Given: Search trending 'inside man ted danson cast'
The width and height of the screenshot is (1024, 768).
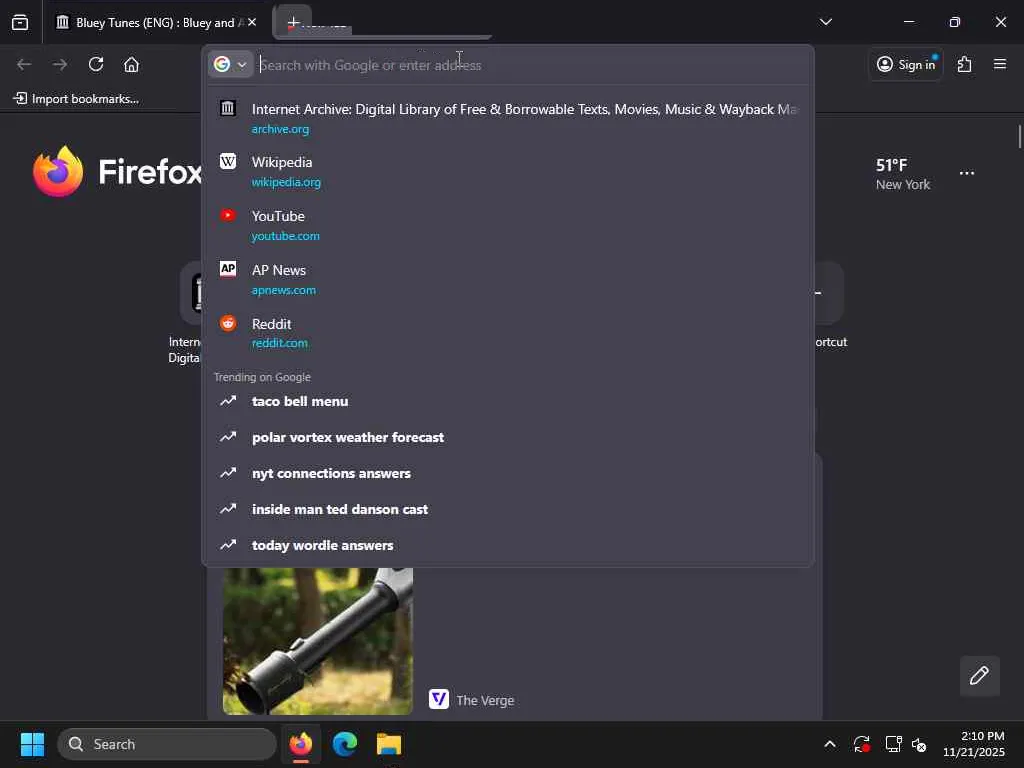Looking at the screenshot, I should (x=508, y=509).
